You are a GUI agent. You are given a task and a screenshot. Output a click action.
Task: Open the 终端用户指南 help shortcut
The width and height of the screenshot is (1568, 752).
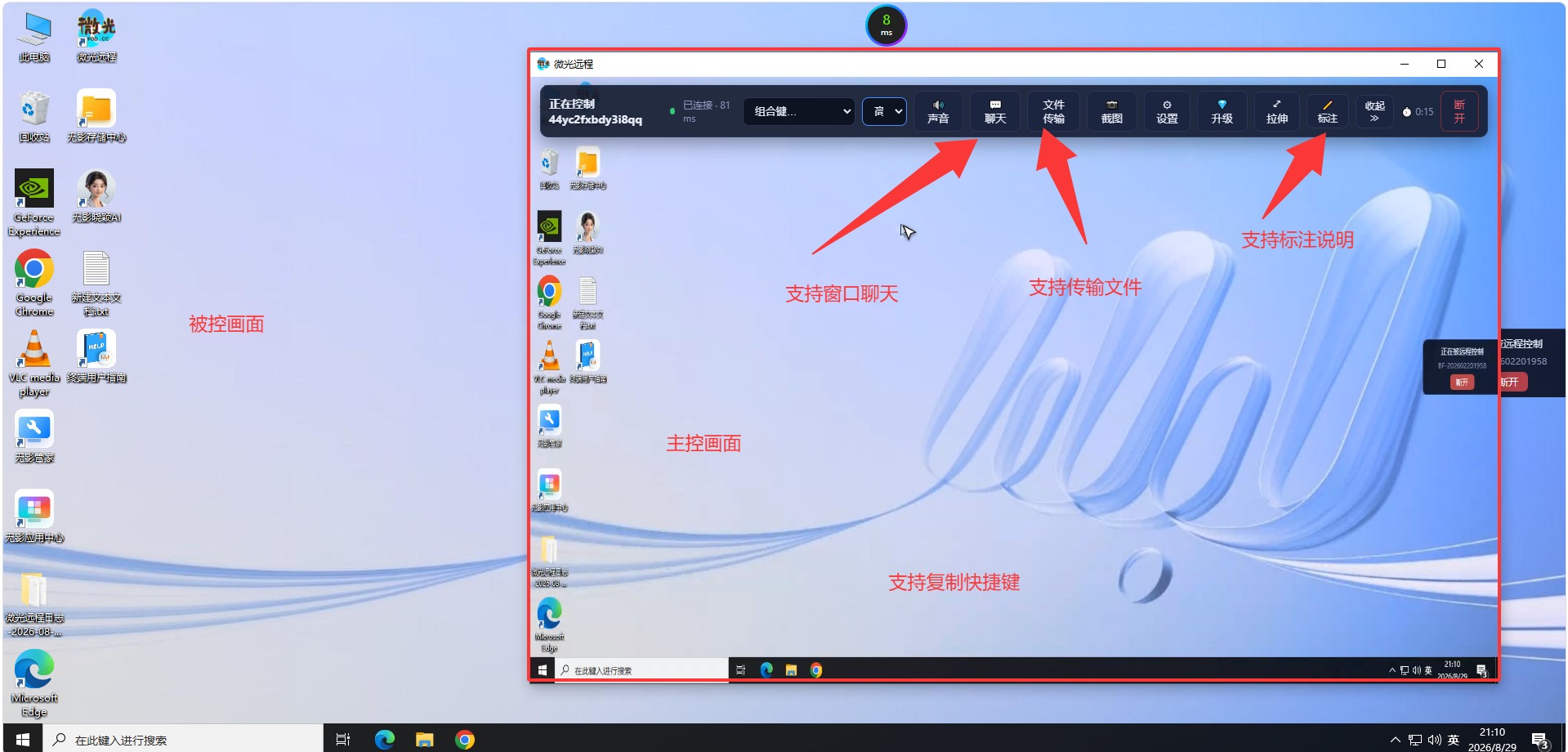tap(96, 357)
